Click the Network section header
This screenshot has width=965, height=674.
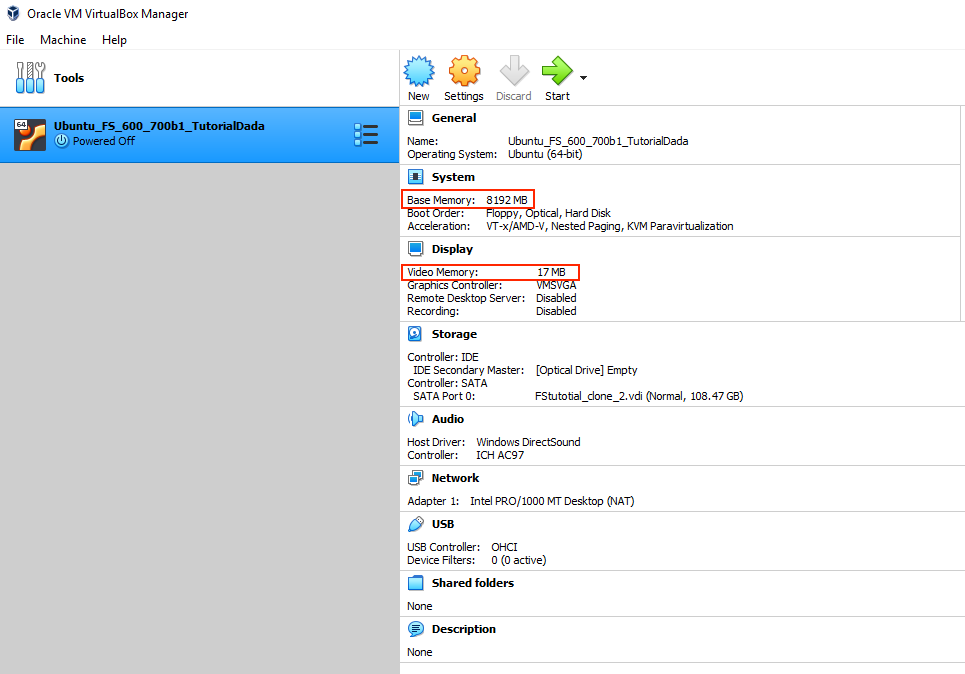pyautogui.click(x=455, y=478)
